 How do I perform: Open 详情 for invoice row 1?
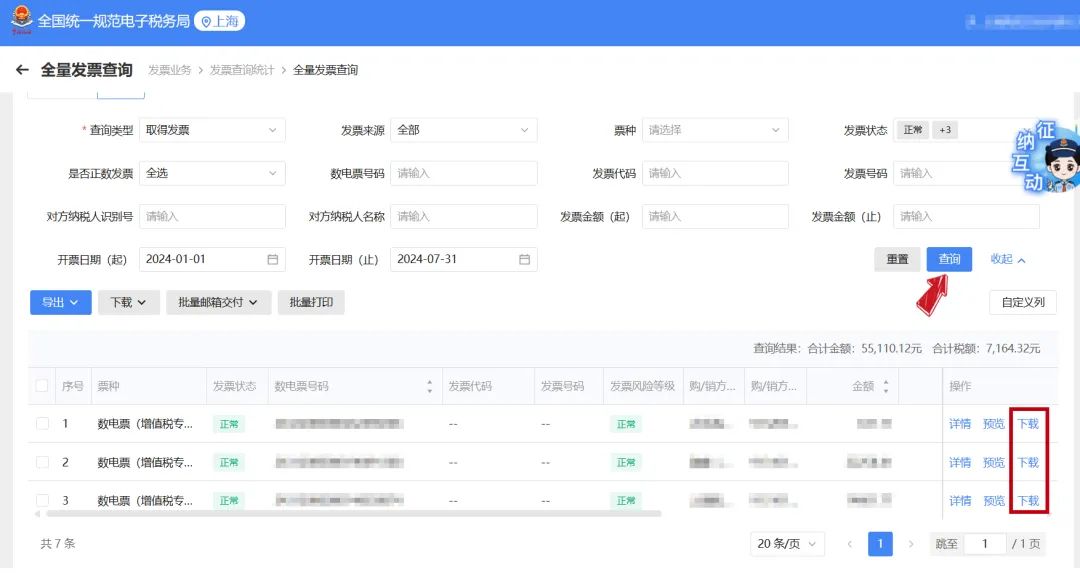pyautogui.click(x=959, y=424)
